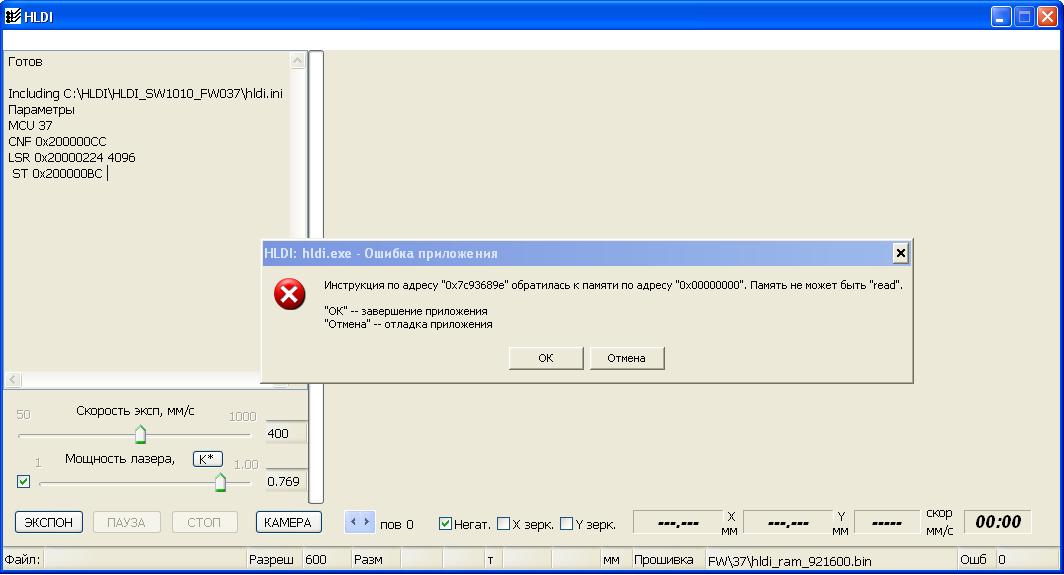Click firmware path FW\37\hldi_ram_921600.bin
The height and width of the screenshot is (575, 1064).
click(789, 561)
